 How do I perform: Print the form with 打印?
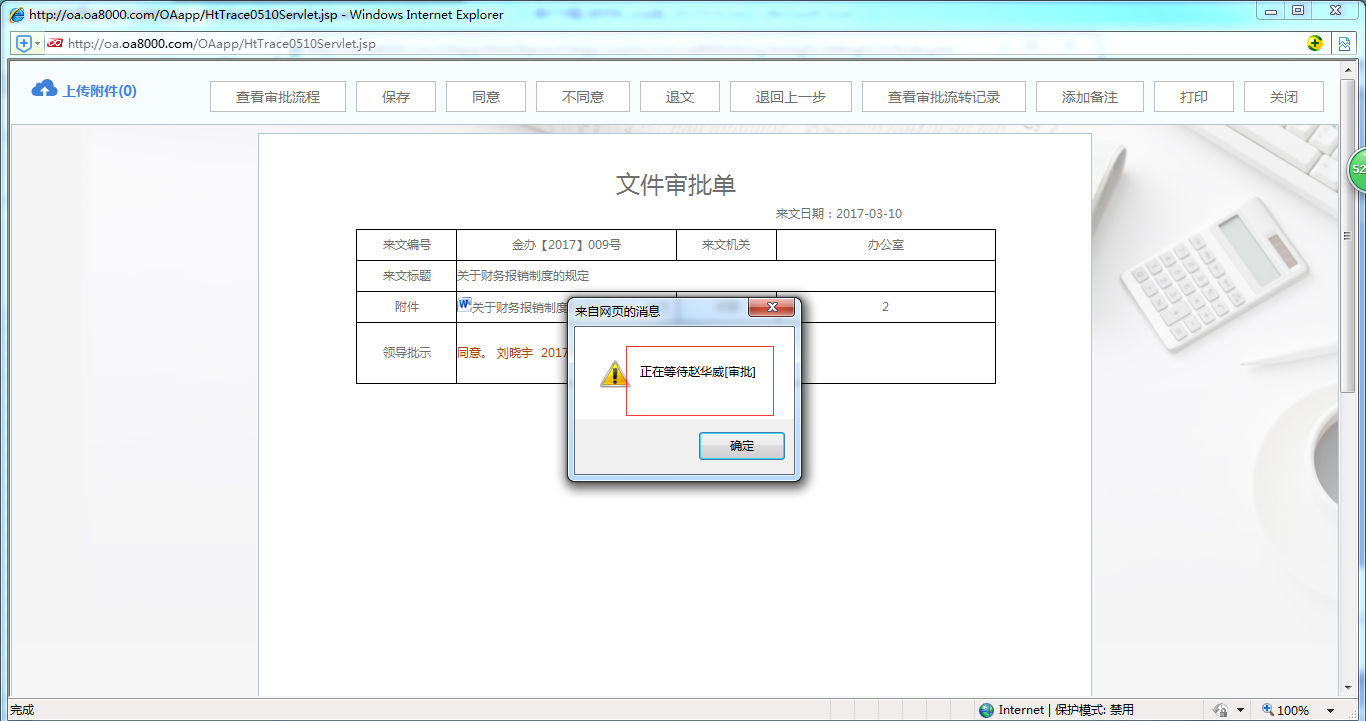tap(1194, 97)
